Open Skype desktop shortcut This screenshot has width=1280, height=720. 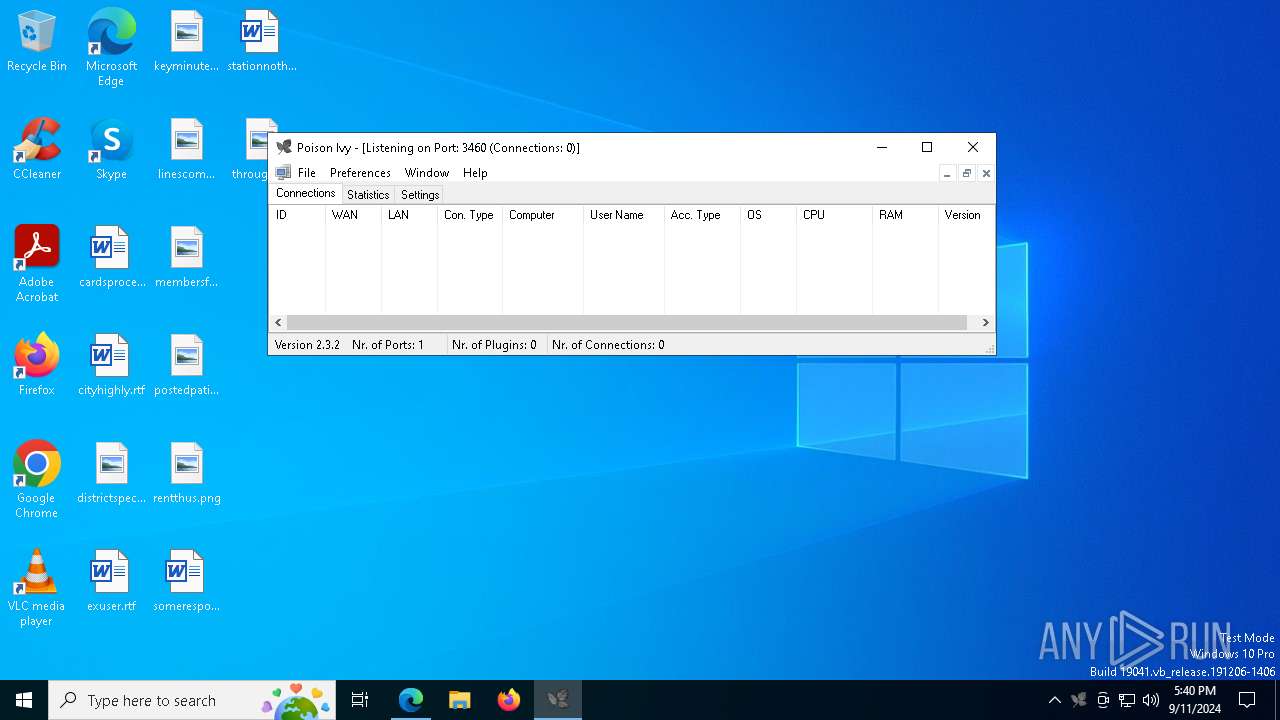click(111, 150)
